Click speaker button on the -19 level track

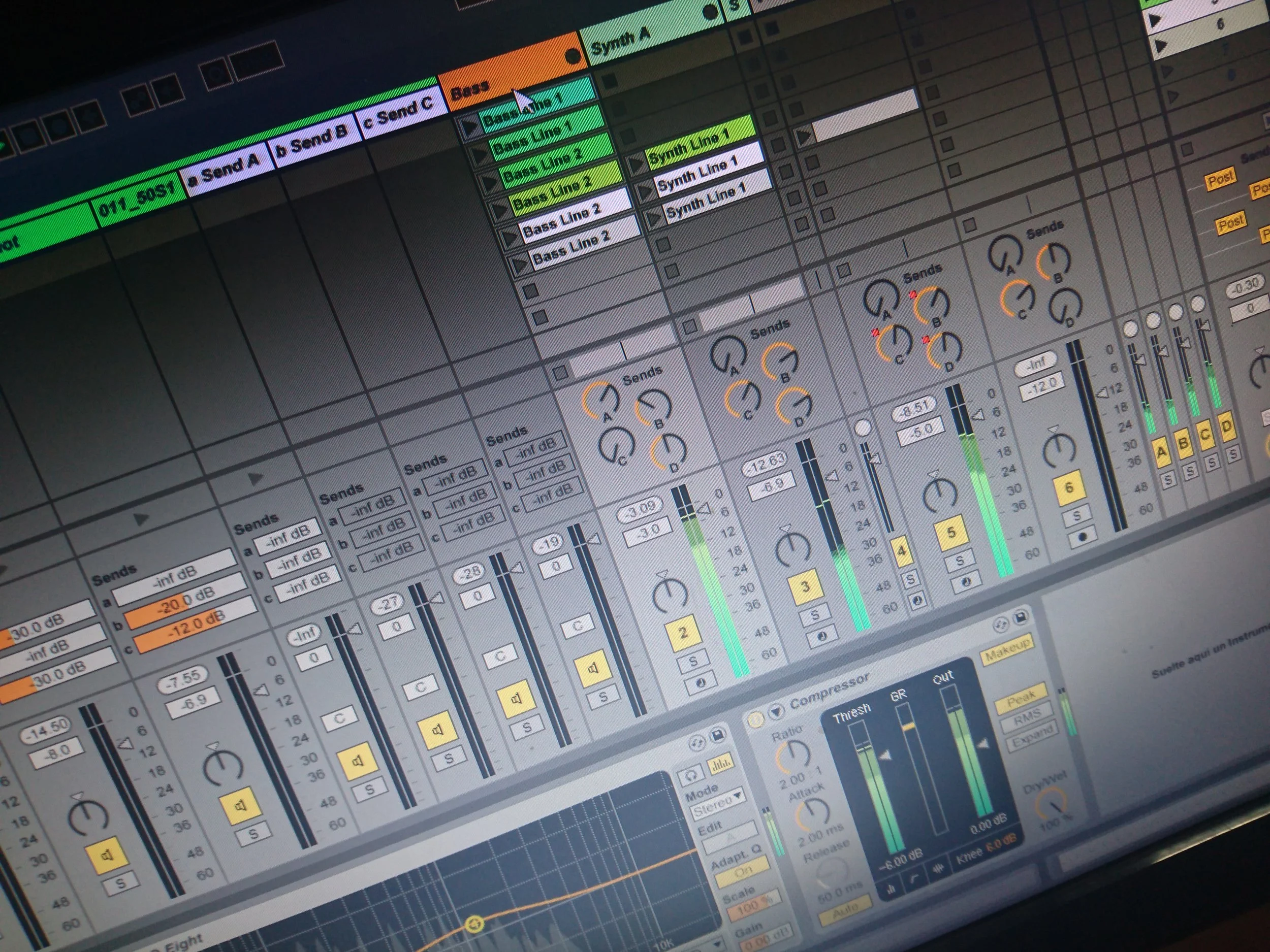click(x=593, y=669)
